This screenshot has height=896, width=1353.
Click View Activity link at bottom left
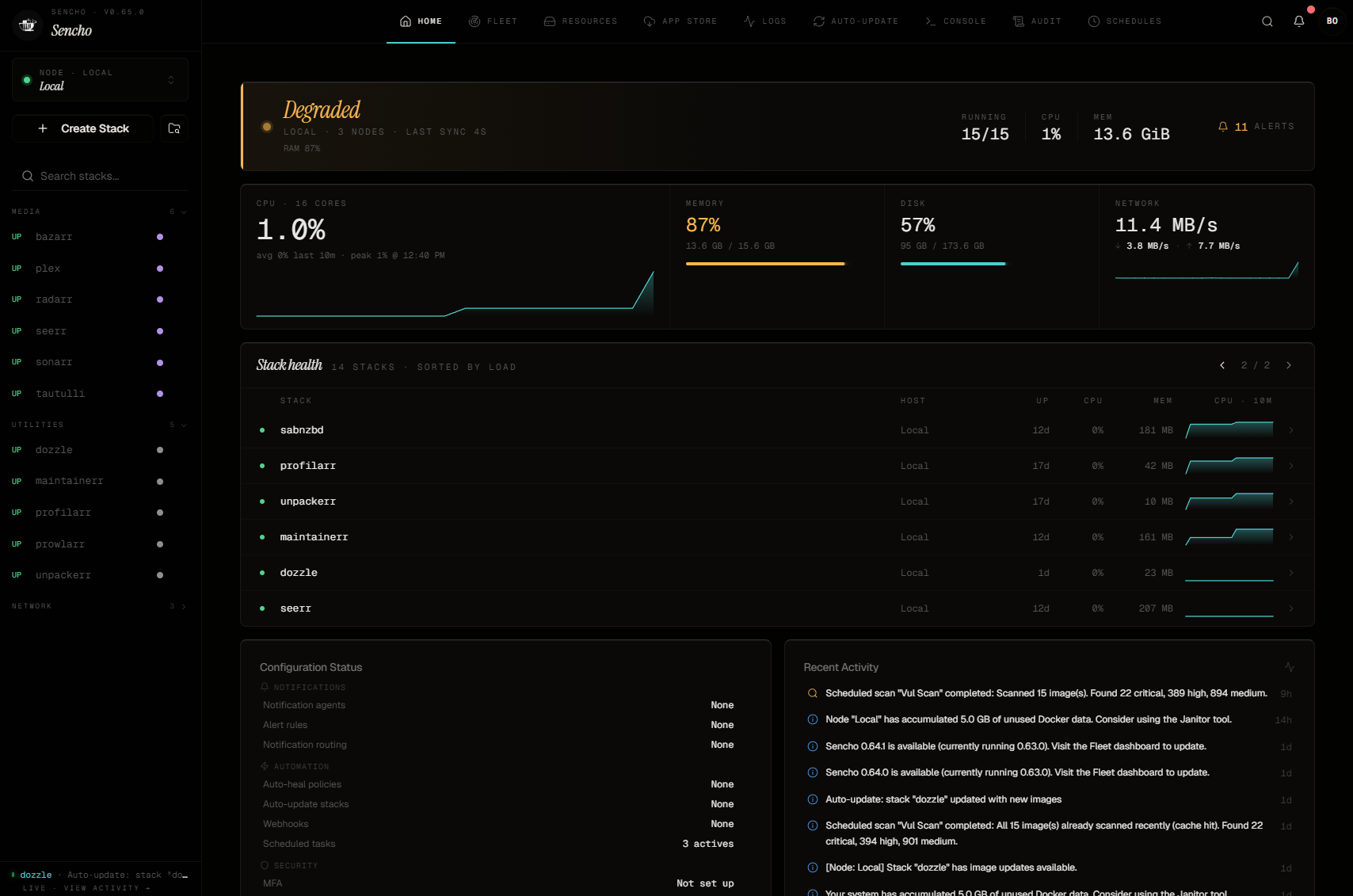(x=107, y=888)
